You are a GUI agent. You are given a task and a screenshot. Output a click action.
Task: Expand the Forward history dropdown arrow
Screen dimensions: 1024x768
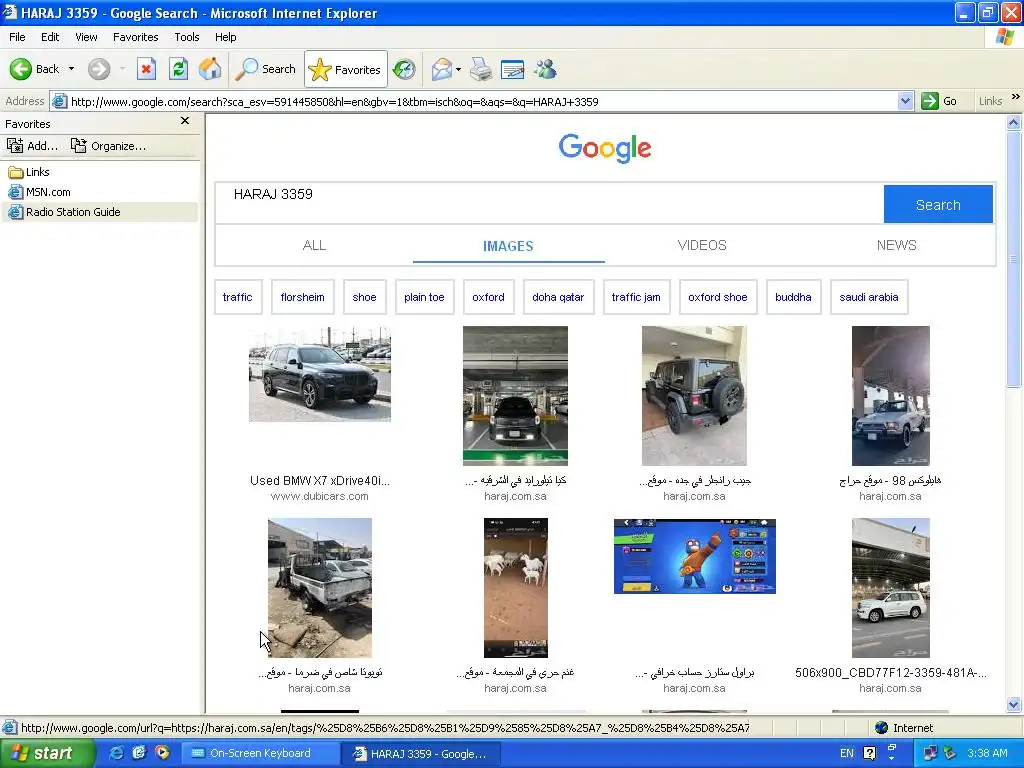pyautogui.click(x=122, y=69)
